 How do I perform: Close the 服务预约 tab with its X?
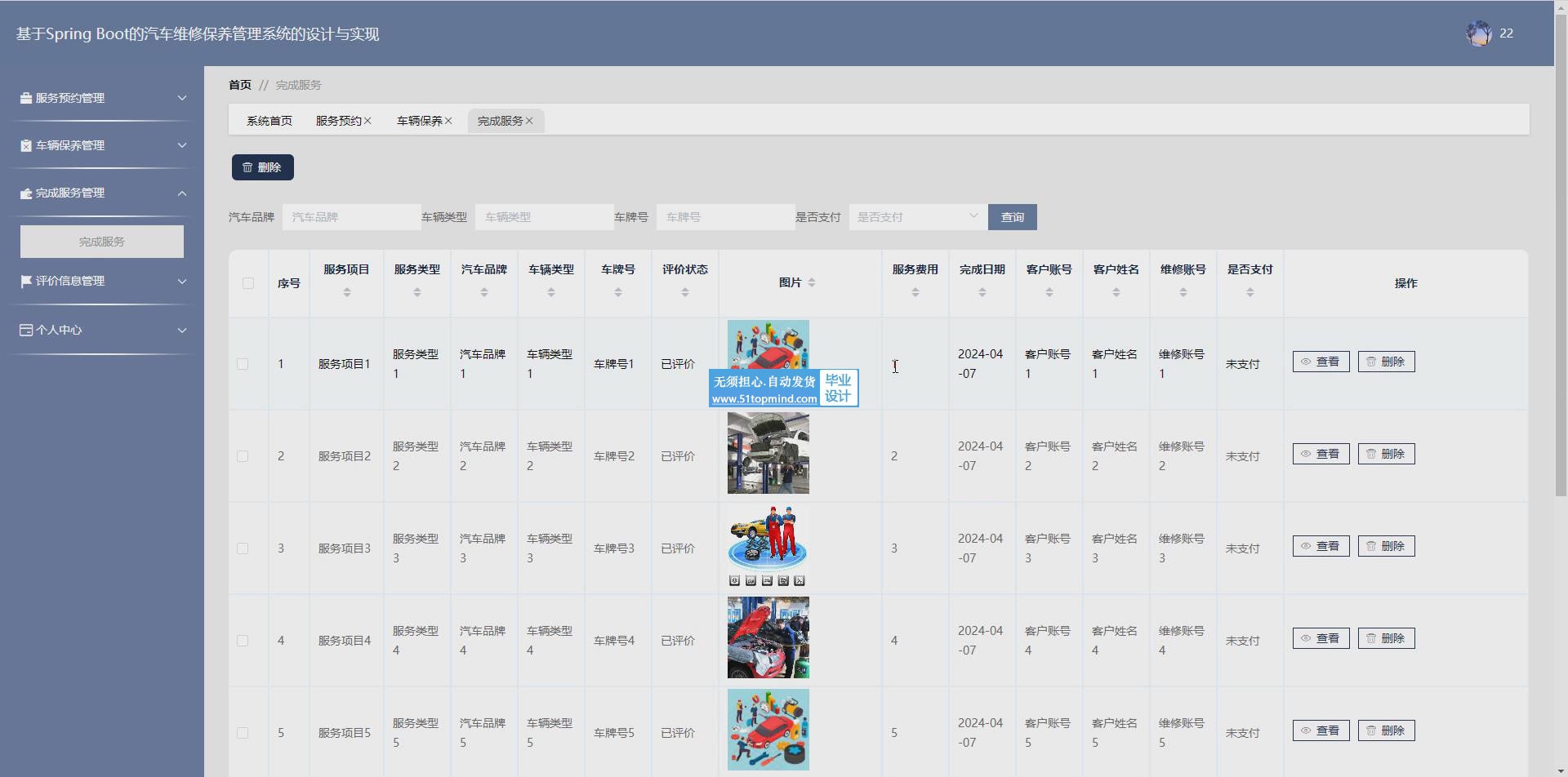pyautogui.click(x=367, y=121)
